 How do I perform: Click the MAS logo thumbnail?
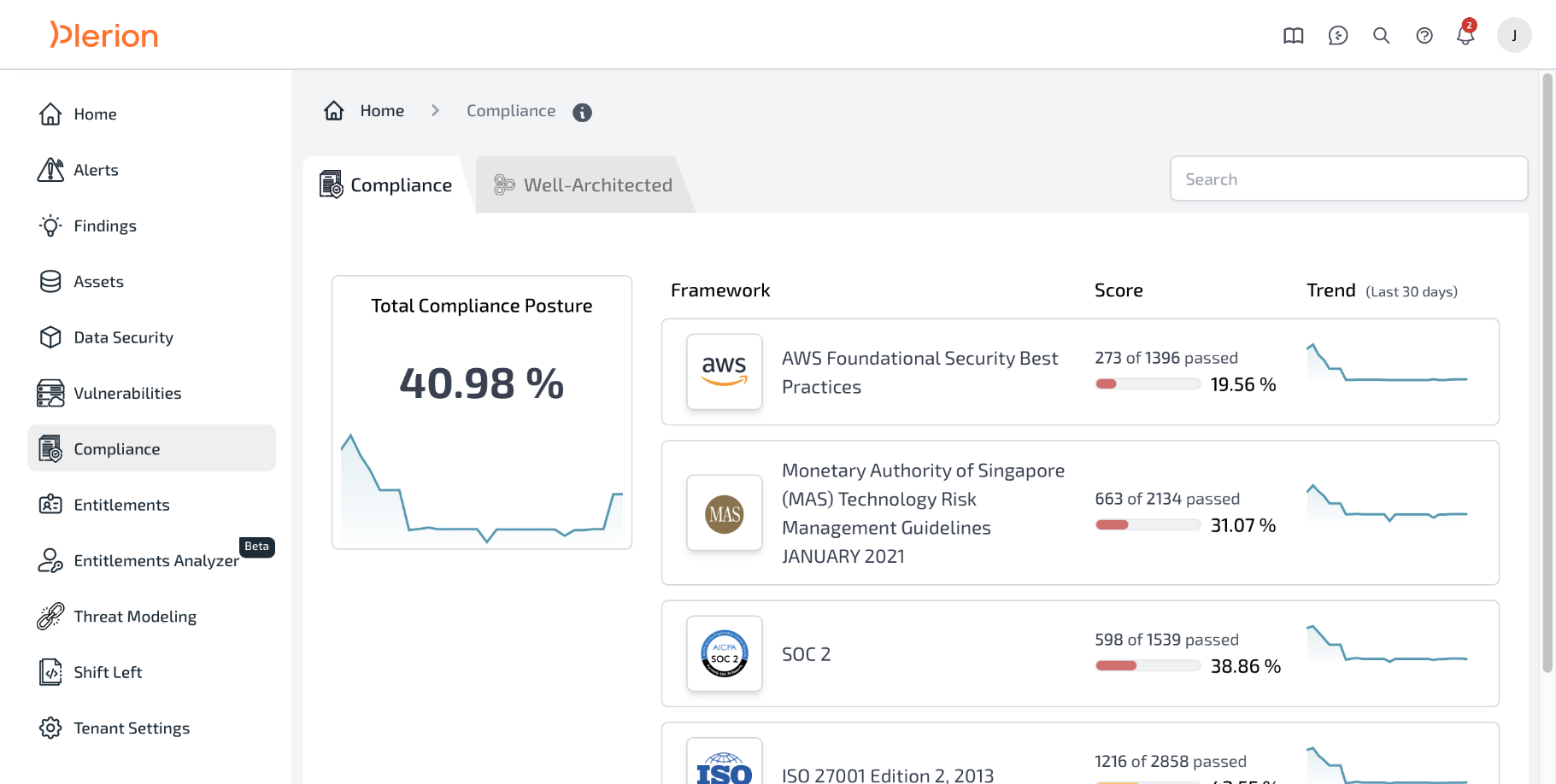click(x=725, y=512)
